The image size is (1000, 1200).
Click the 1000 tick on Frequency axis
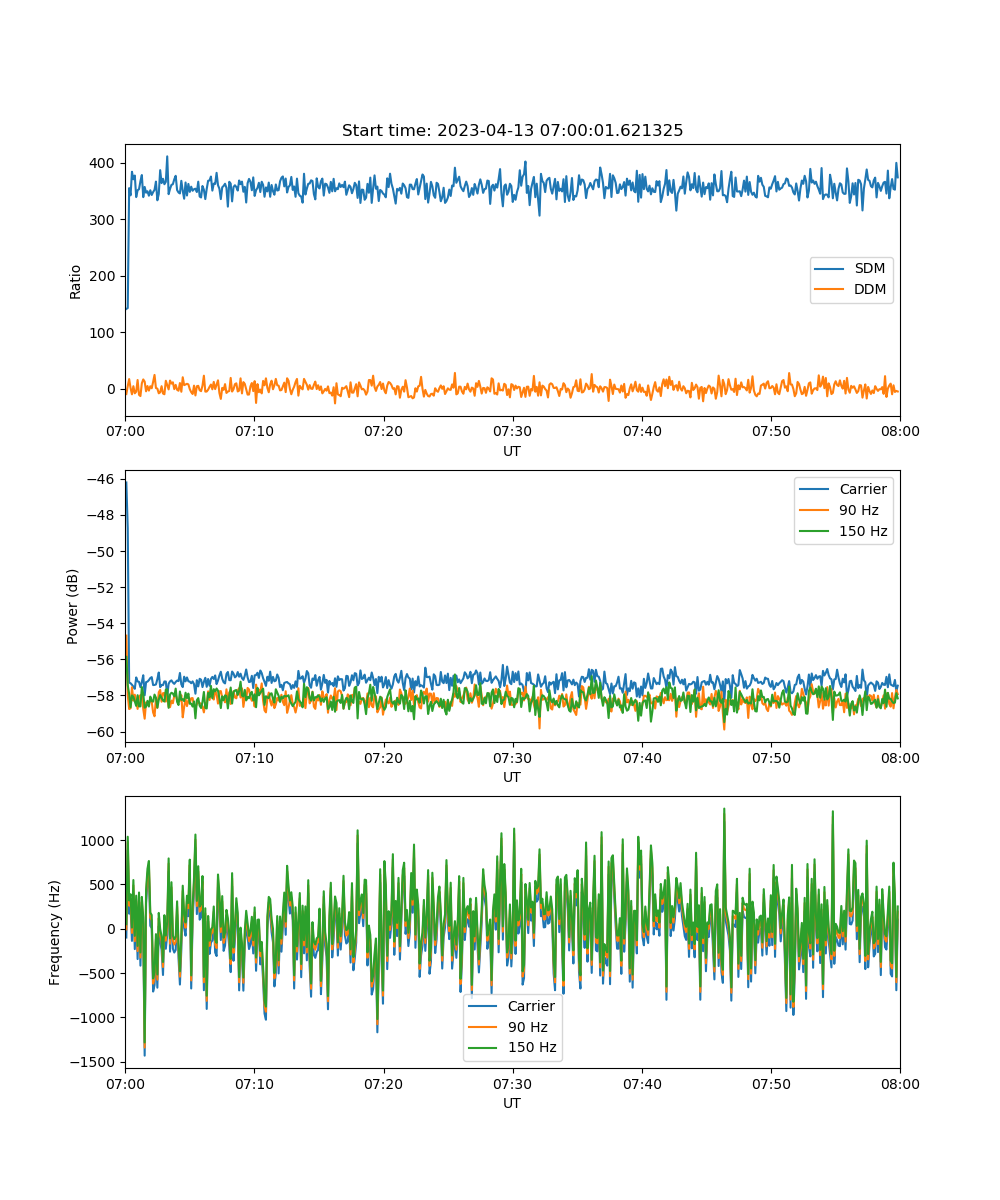[x=99, y=841]
